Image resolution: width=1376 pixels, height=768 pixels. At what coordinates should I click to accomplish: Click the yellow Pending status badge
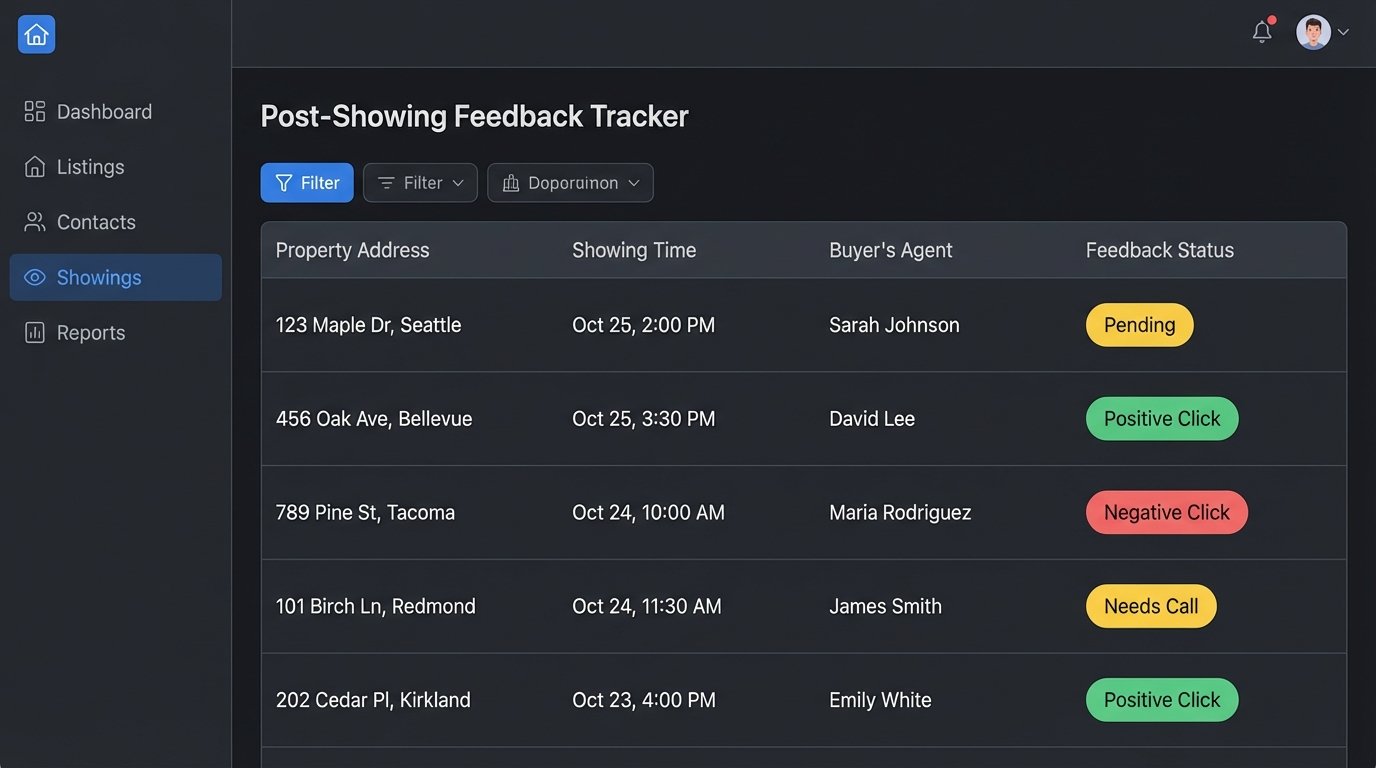click(x=1139, y=325)
